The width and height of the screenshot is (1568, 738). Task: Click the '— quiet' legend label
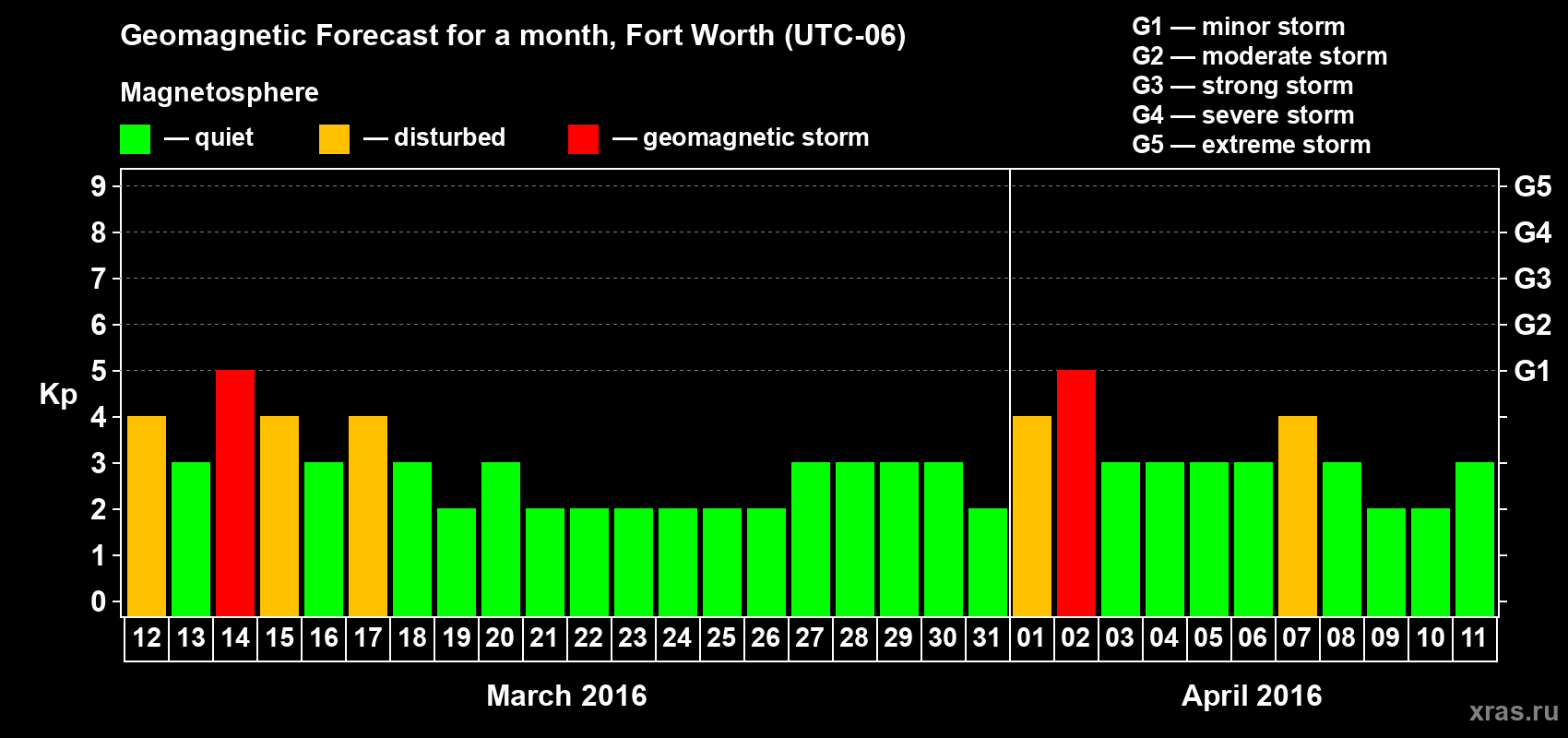[x=208, y=137]
